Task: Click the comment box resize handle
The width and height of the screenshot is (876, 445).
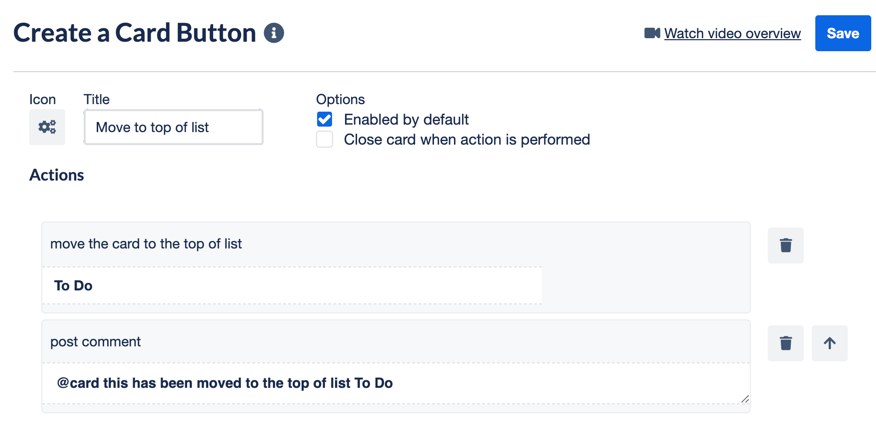Action: click(x=745, y=399)
